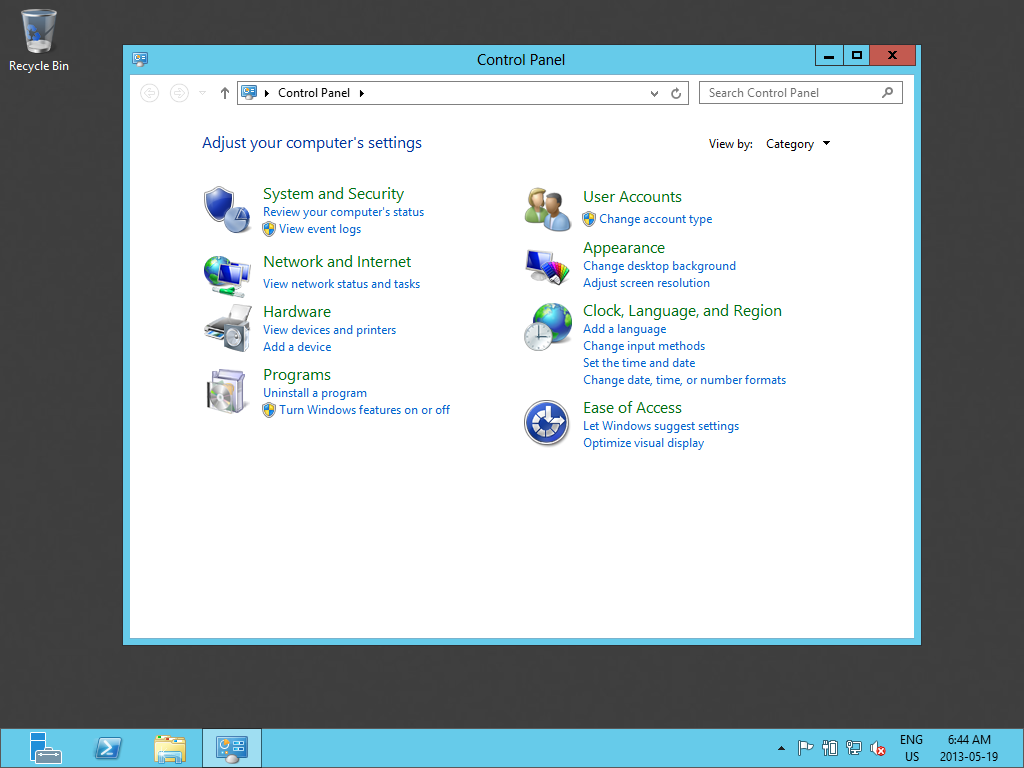The width and height of the screenshot is (1024, 768).
Task: Refresh the Control Panel view
Action: 676,93
